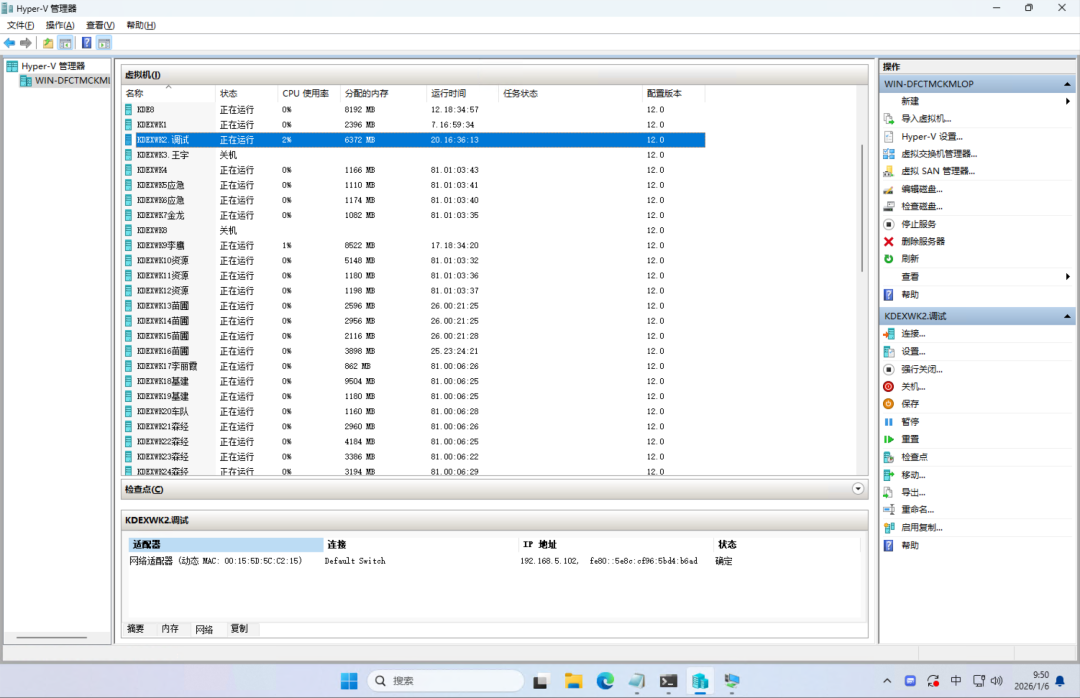Select virtual machine KDEXWK20车队 row
1080x698 pixels.
tap(414, 411)
